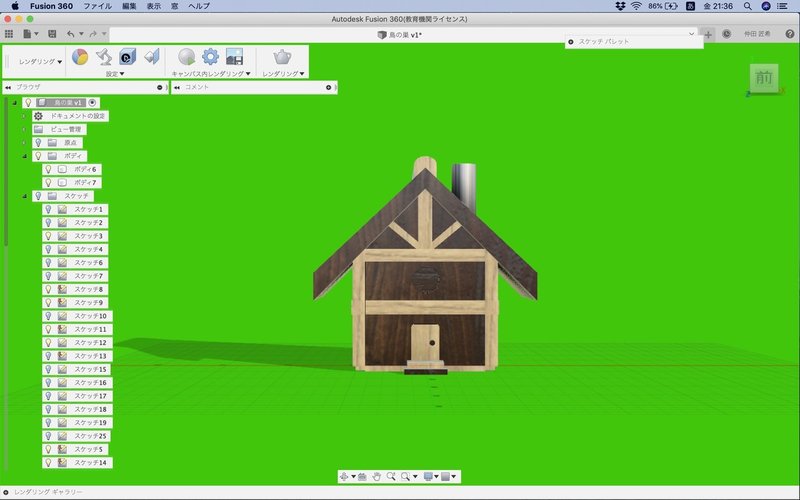
Task: Open the レンダリング workspace dropdown
Action: (x=40, y=61)
